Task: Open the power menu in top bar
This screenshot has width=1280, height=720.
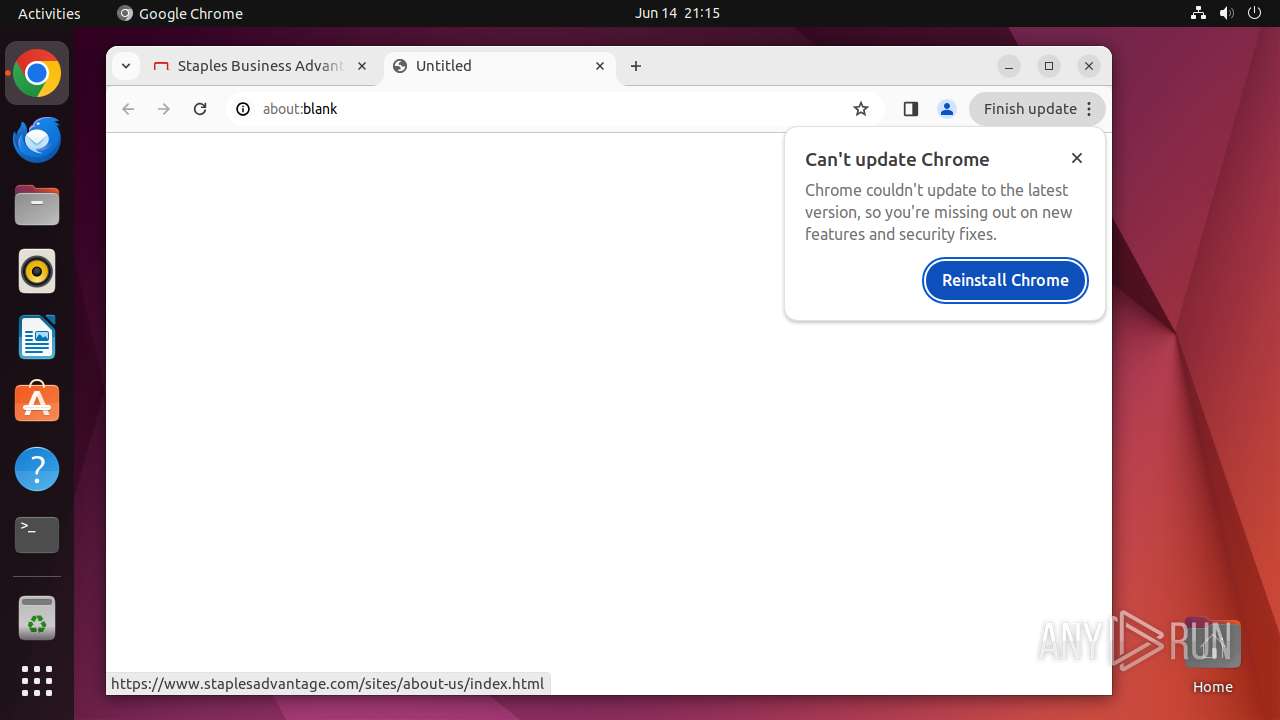Action: tap(1254, 13)
